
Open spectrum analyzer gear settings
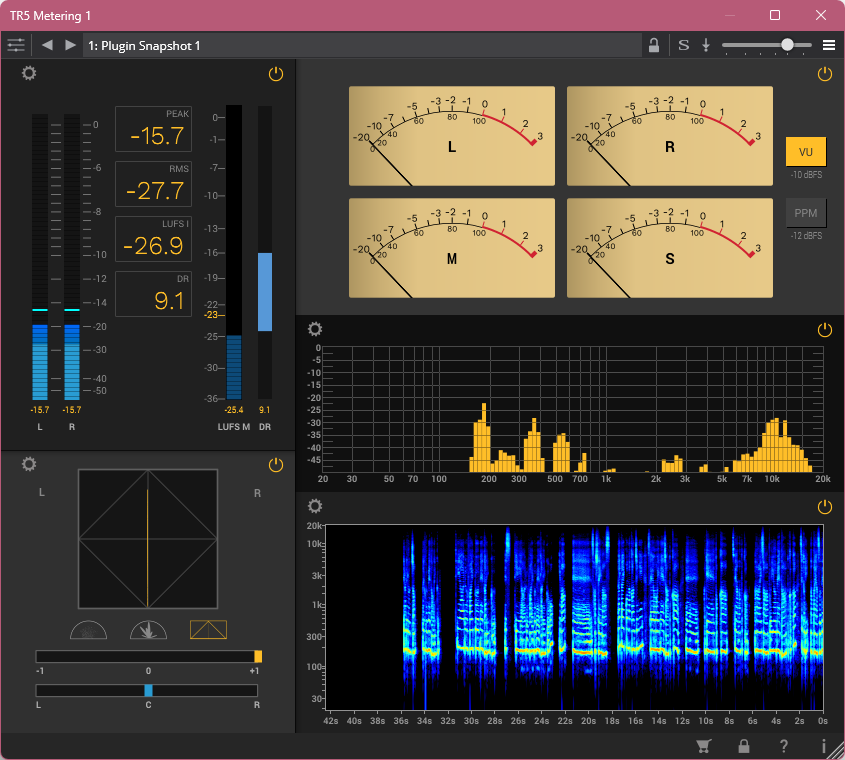[x=315, y=329]
